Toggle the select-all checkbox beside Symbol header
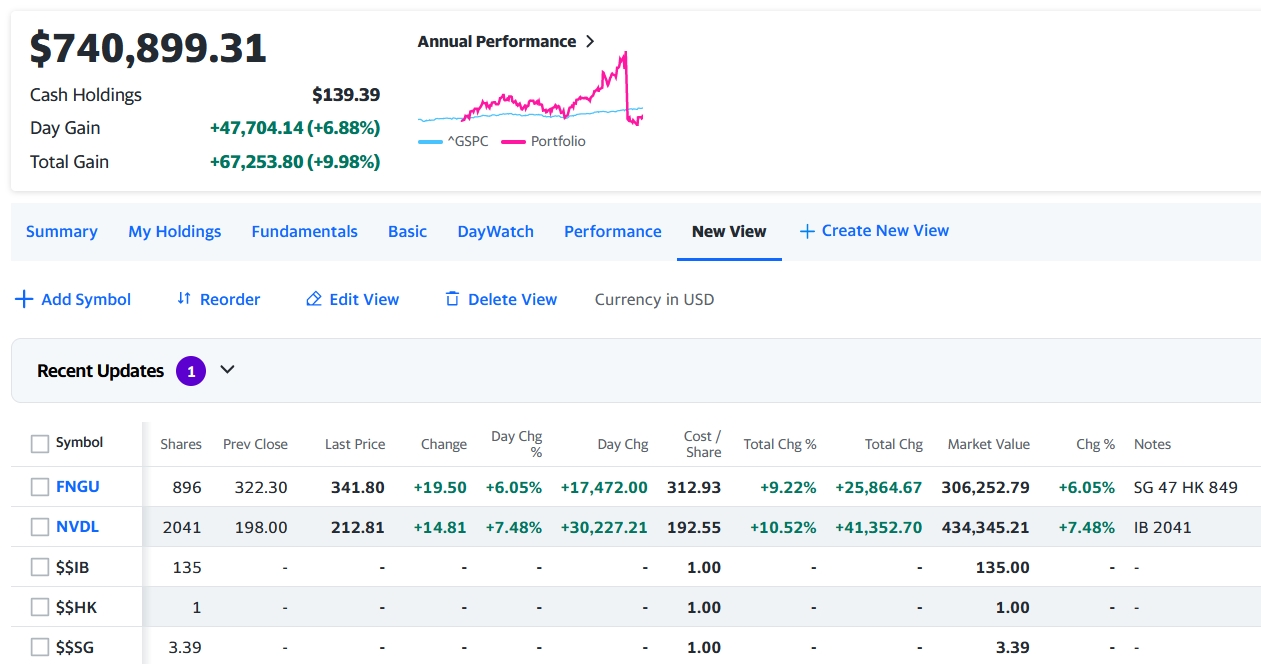Image resolution: width=1261 pixels, height=664 pixels. point(40,443)
